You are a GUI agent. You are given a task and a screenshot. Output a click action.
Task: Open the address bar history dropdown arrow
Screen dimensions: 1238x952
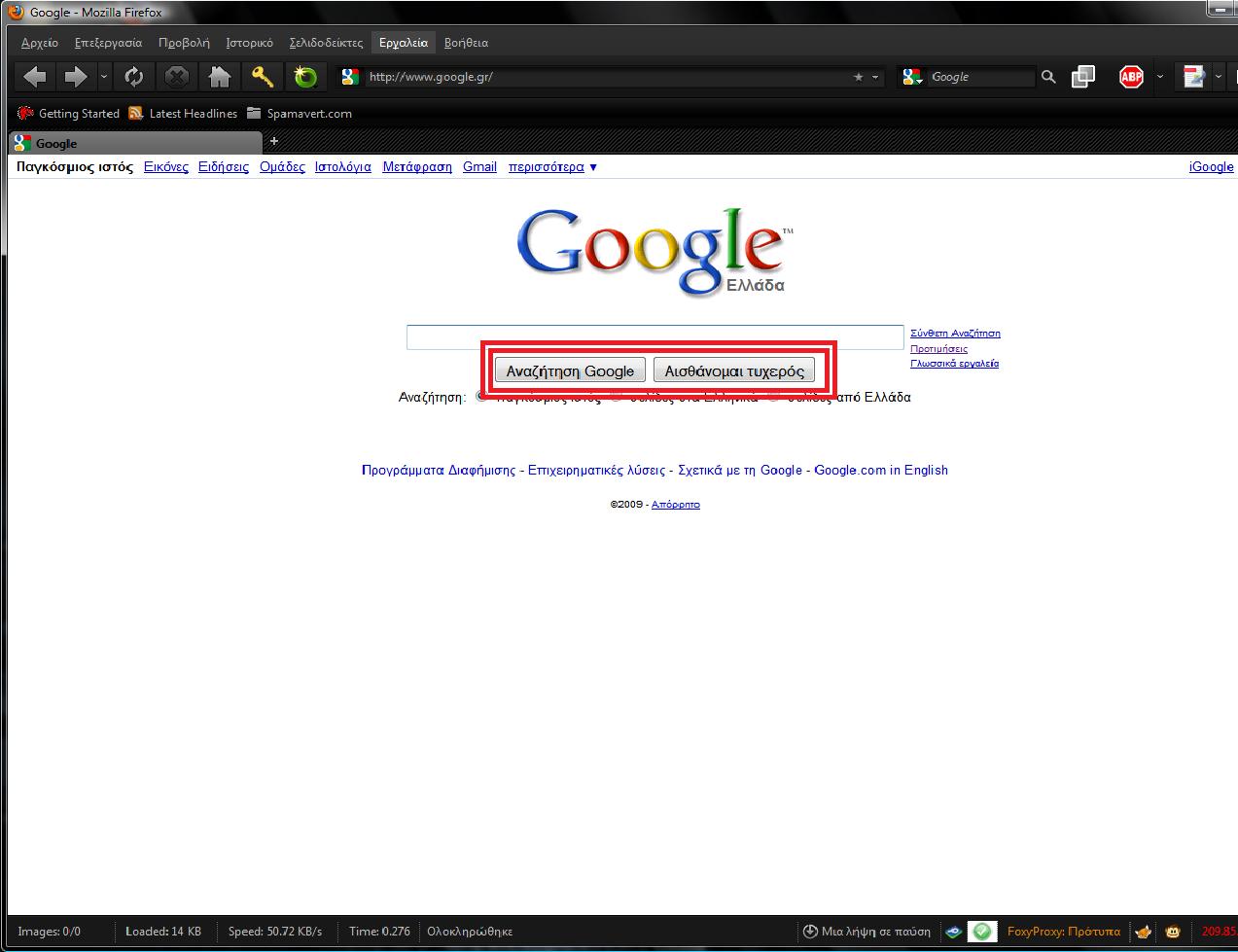click(875, 77)
